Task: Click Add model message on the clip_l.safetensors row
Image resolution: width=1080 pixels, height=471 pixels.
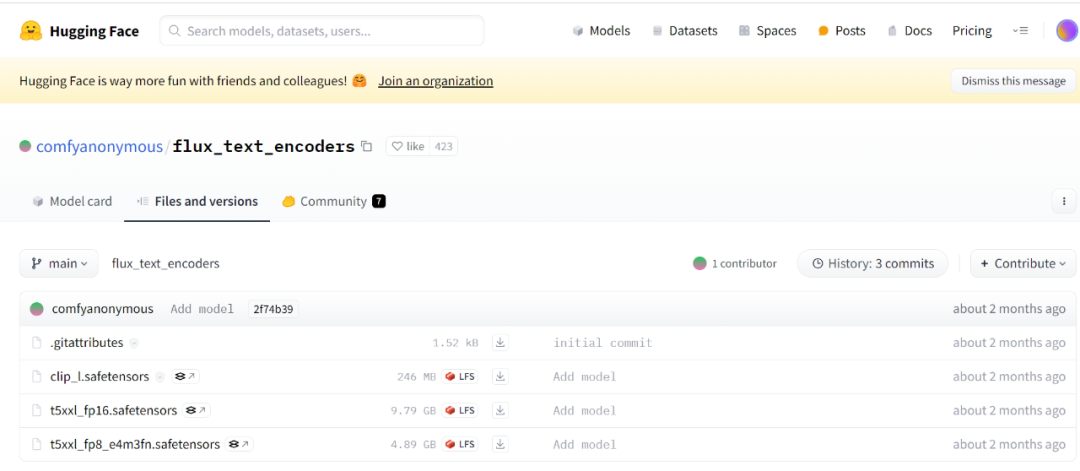Action: (x=585, y=377)
